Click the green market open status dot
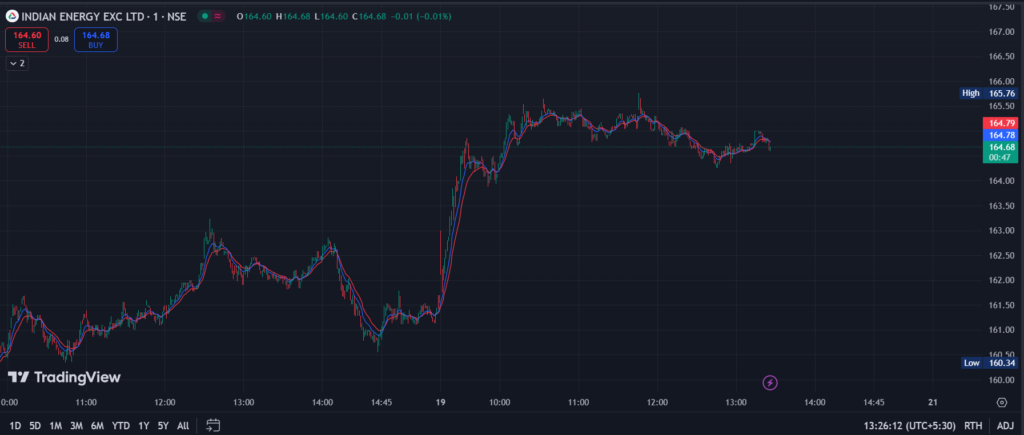 point(205,16)
